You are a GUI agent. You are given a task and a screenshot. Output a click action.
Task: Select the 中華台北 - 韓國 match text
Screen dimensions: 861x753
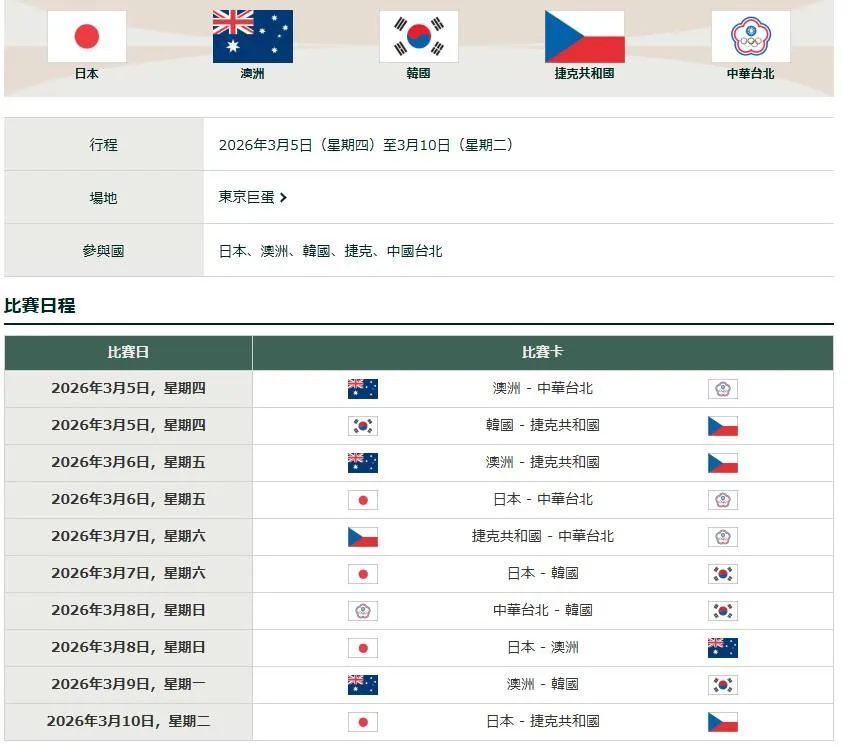pyautogui.click(x=543, y=610)
